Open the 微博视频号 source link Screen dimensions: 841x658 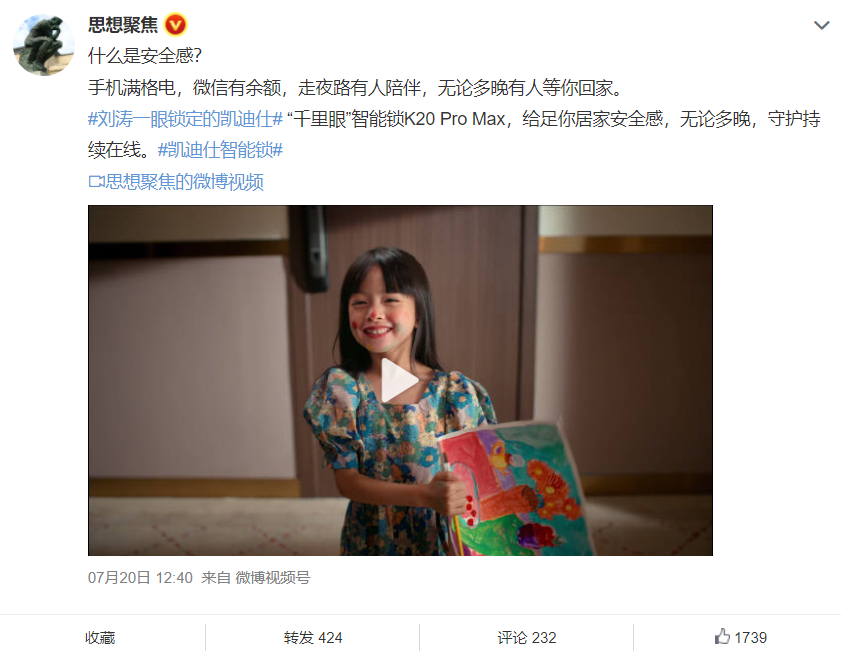272,578
